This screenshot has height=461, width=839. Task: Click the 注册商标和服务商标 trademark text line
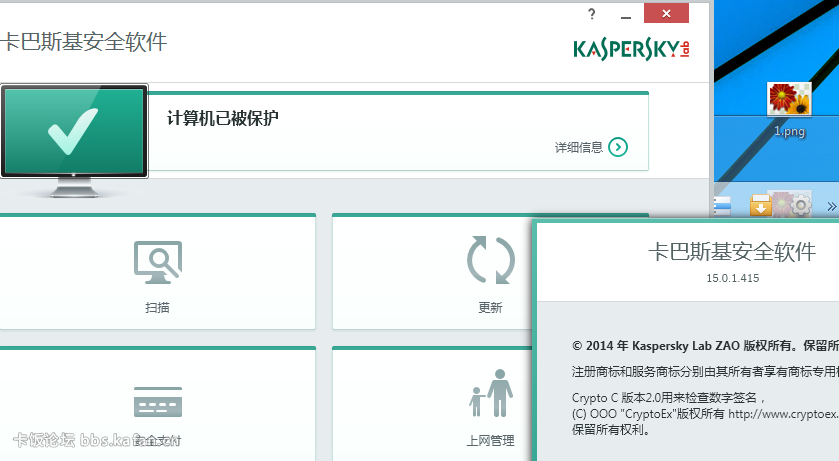pos(705,371)
